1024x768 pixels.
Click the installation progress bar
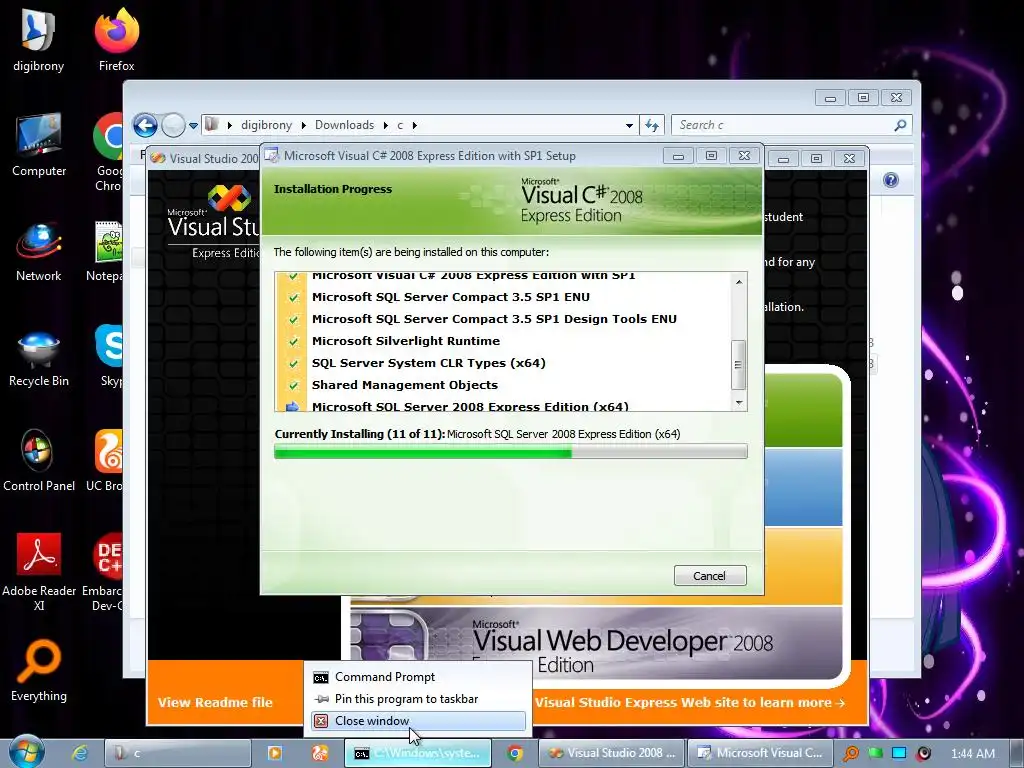[511, 451]
